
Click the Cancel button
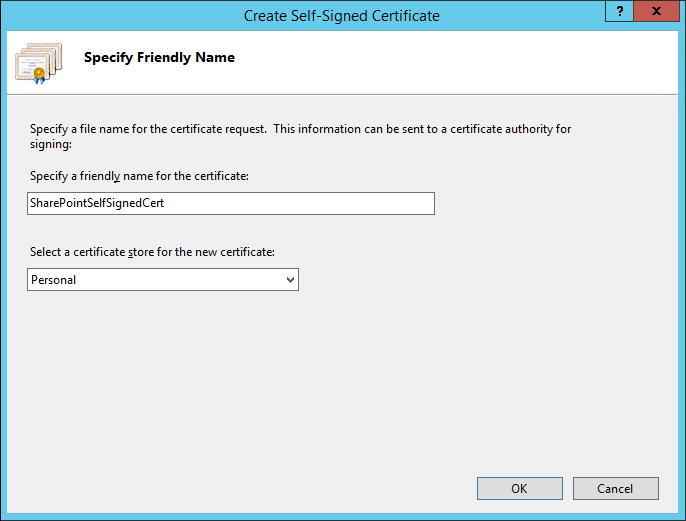pos(616,488)
